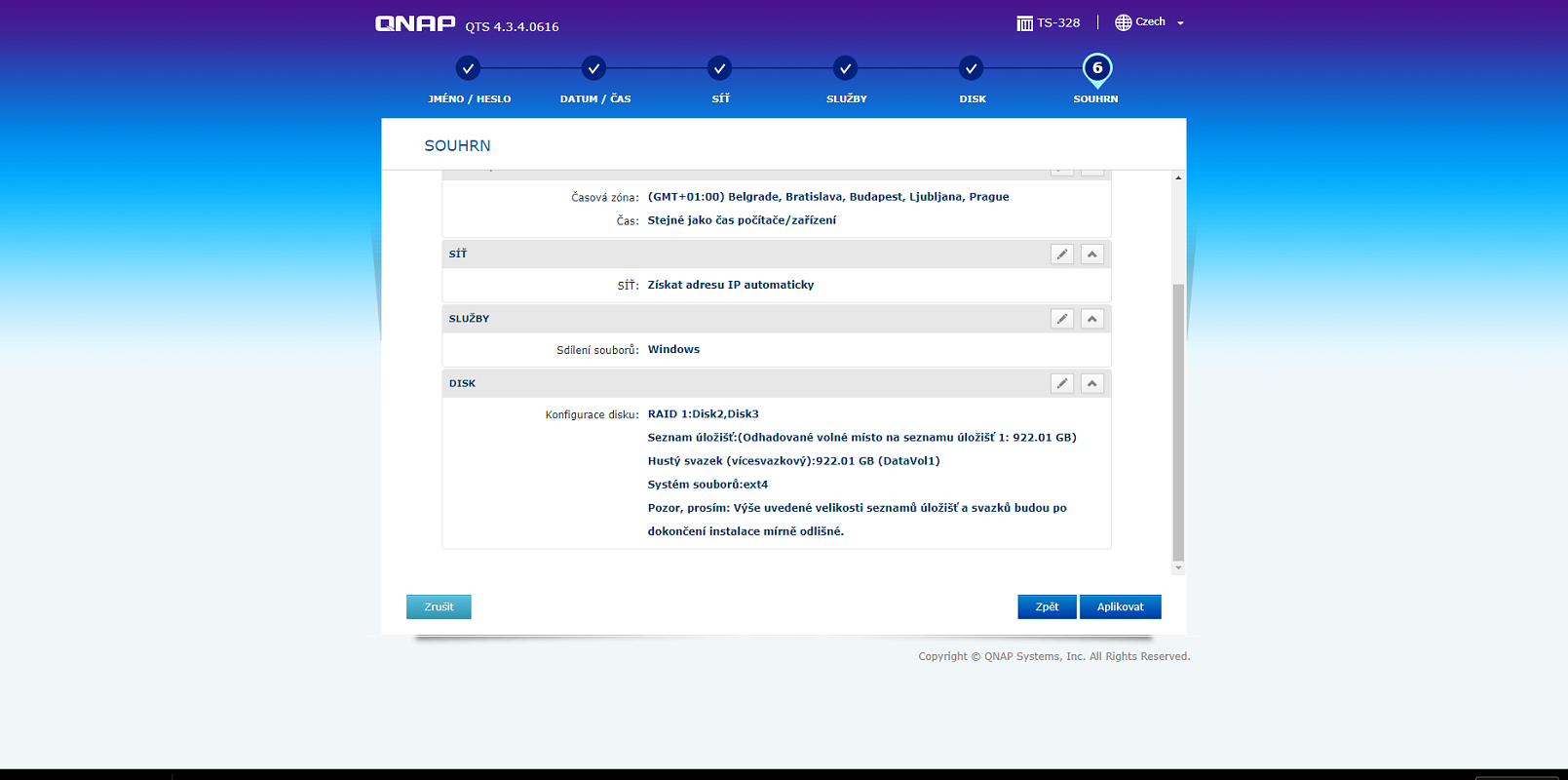
Task: Click the scrollbar up arrow
Action: click(x=1178, y=177)
